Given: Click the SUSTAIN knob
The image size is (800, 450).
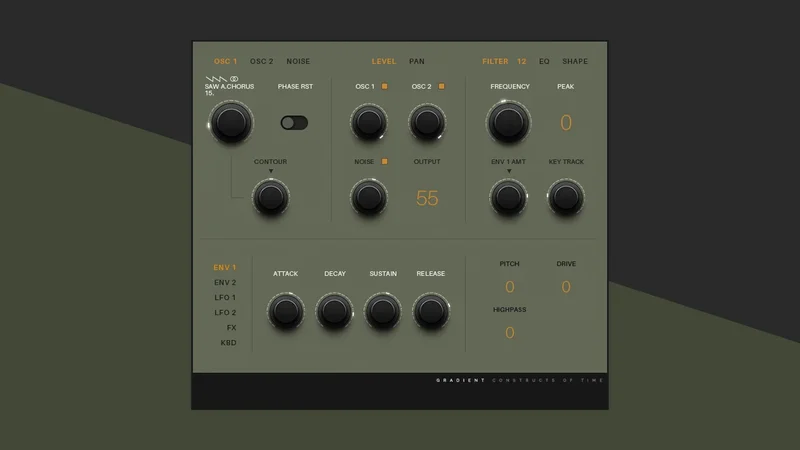Looking at the screenshot, I should tap(383, 311).
